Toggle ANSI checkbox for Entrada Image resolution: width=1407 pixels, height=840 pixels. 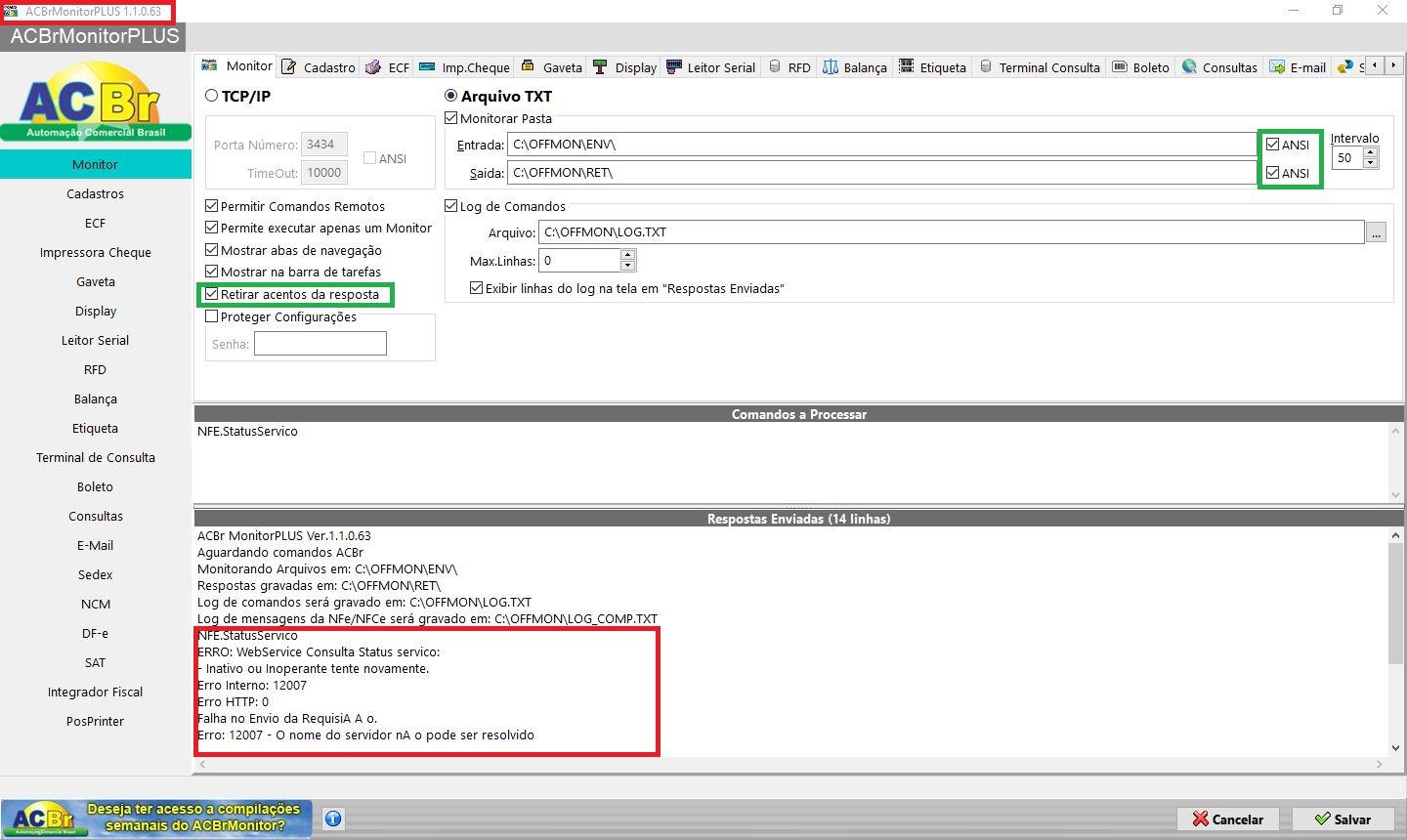click(x=1272, y=145)
